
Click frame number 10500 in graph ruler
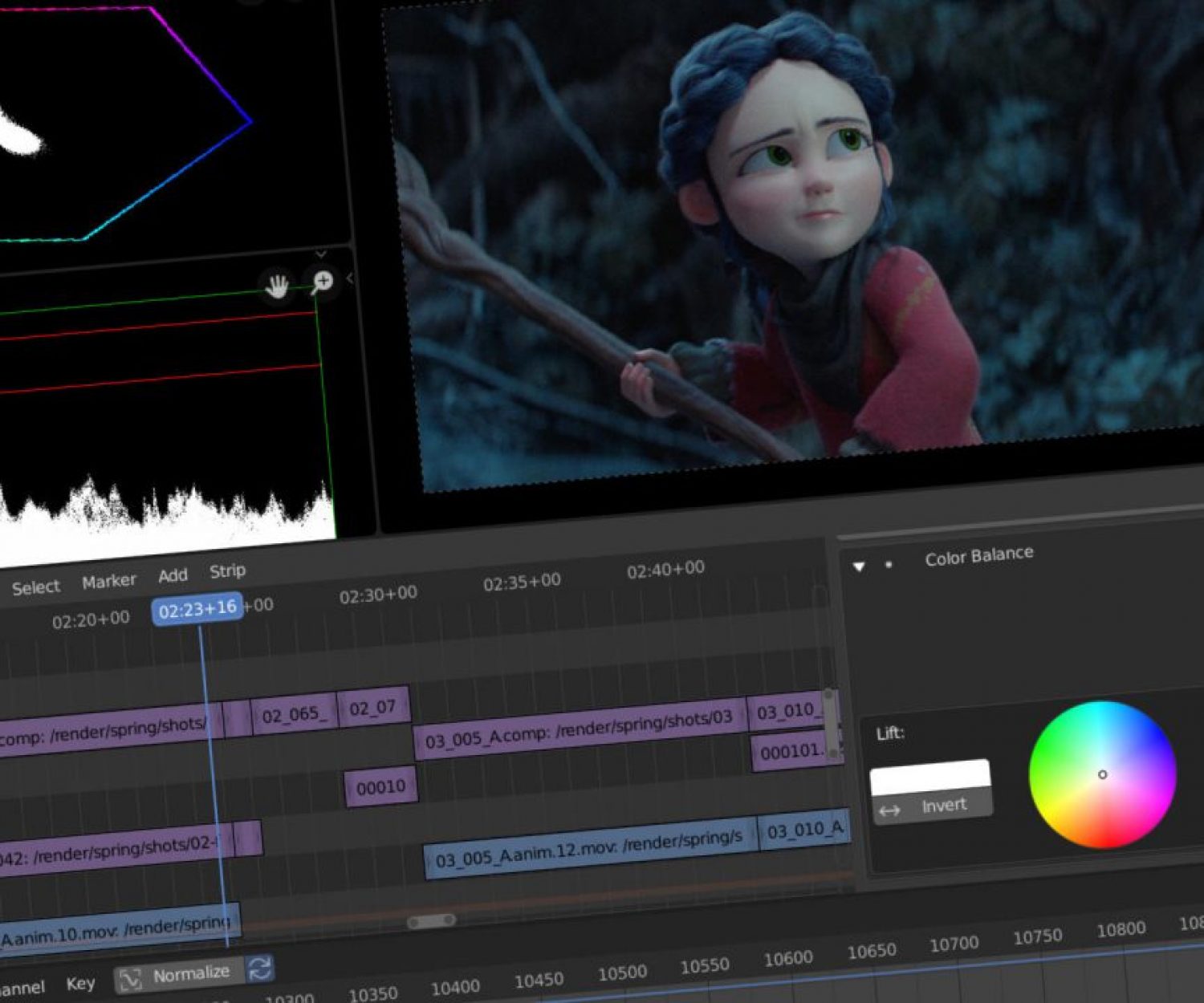[x=622, y=973]
